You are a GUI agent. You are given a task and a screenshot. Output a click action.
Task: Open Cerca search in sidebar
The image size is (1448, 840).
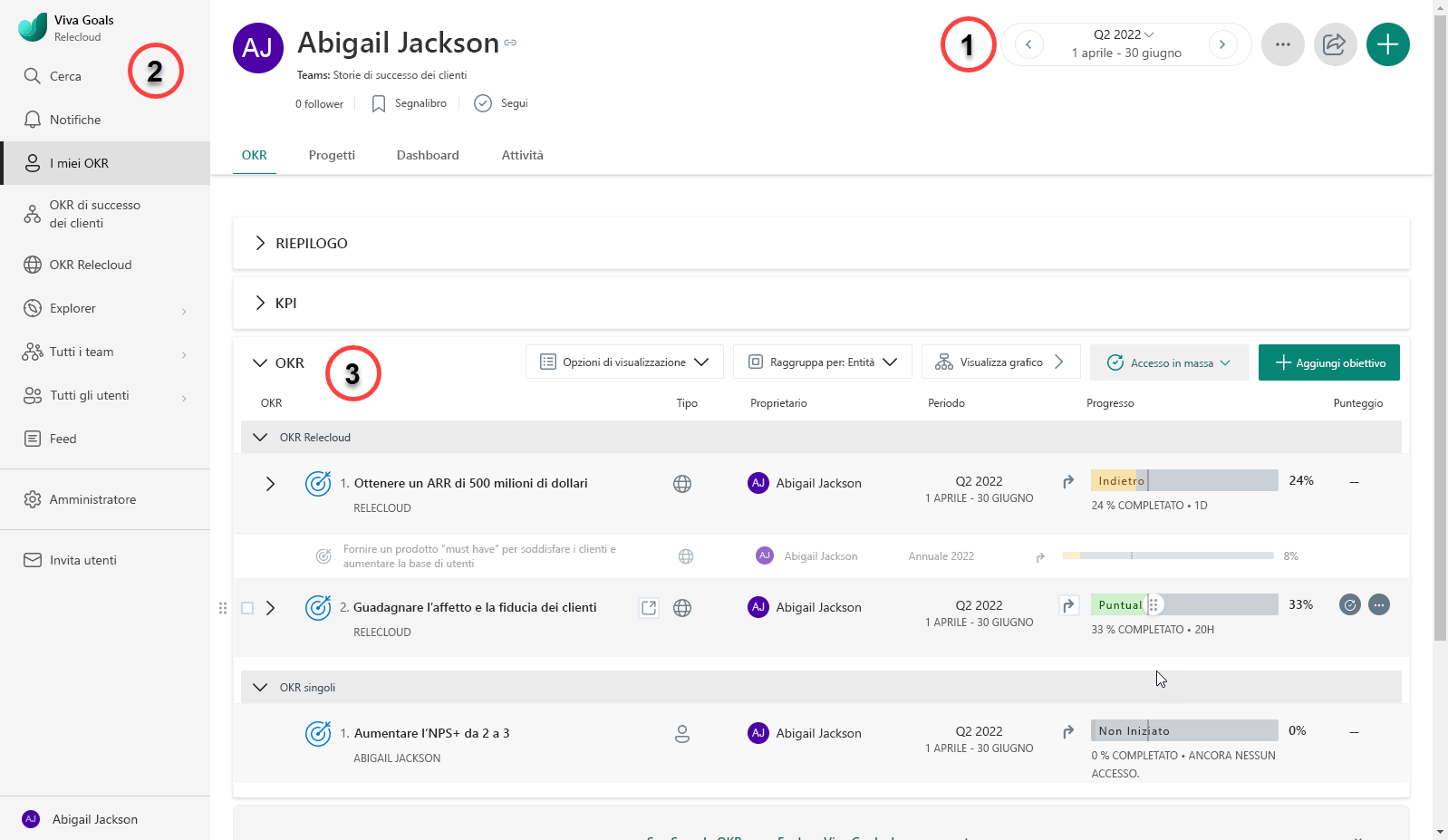[x=53, y=76]
